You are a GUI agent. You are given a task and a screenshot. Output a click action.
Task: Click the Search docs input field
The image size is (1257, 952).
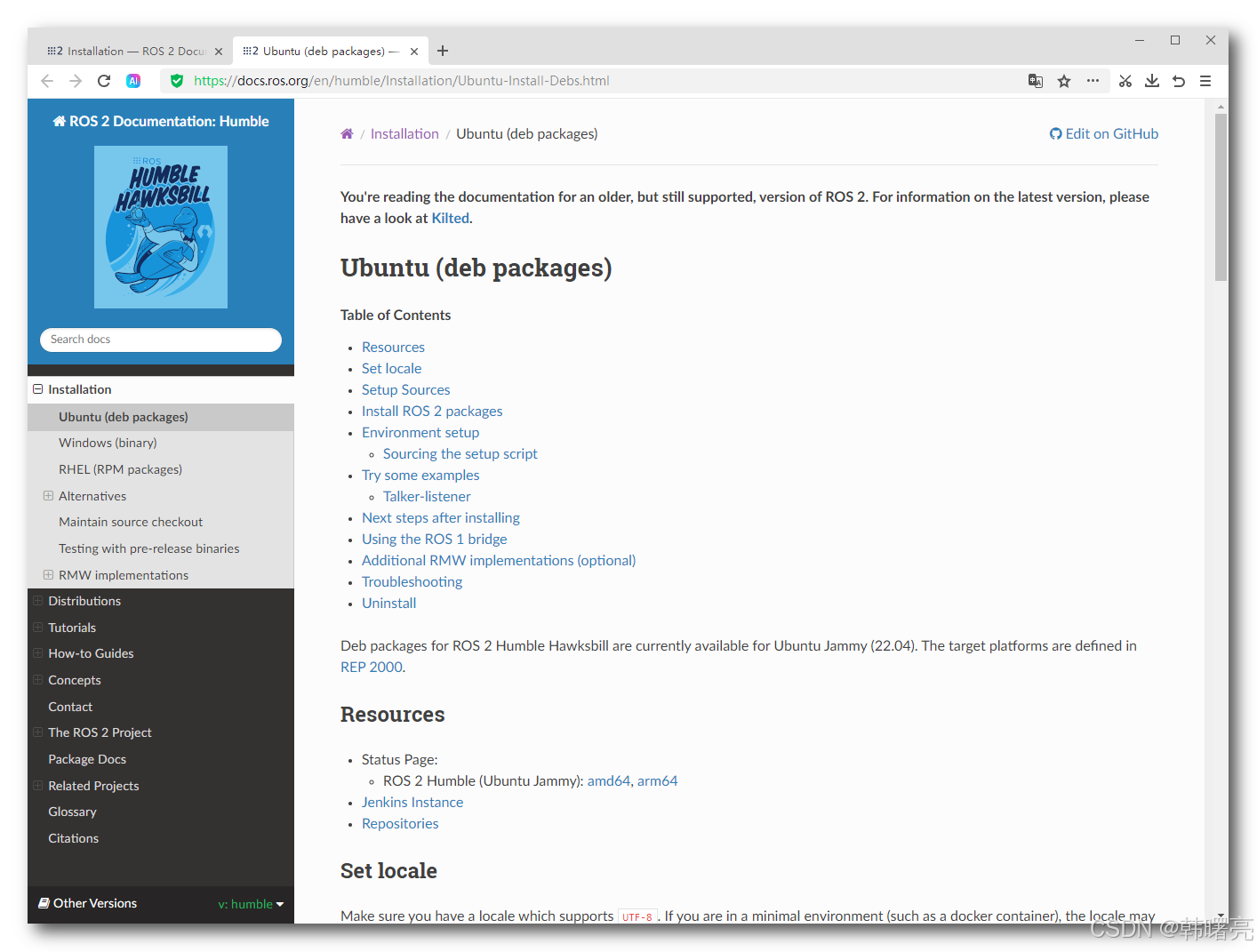(x=161, y=340)
